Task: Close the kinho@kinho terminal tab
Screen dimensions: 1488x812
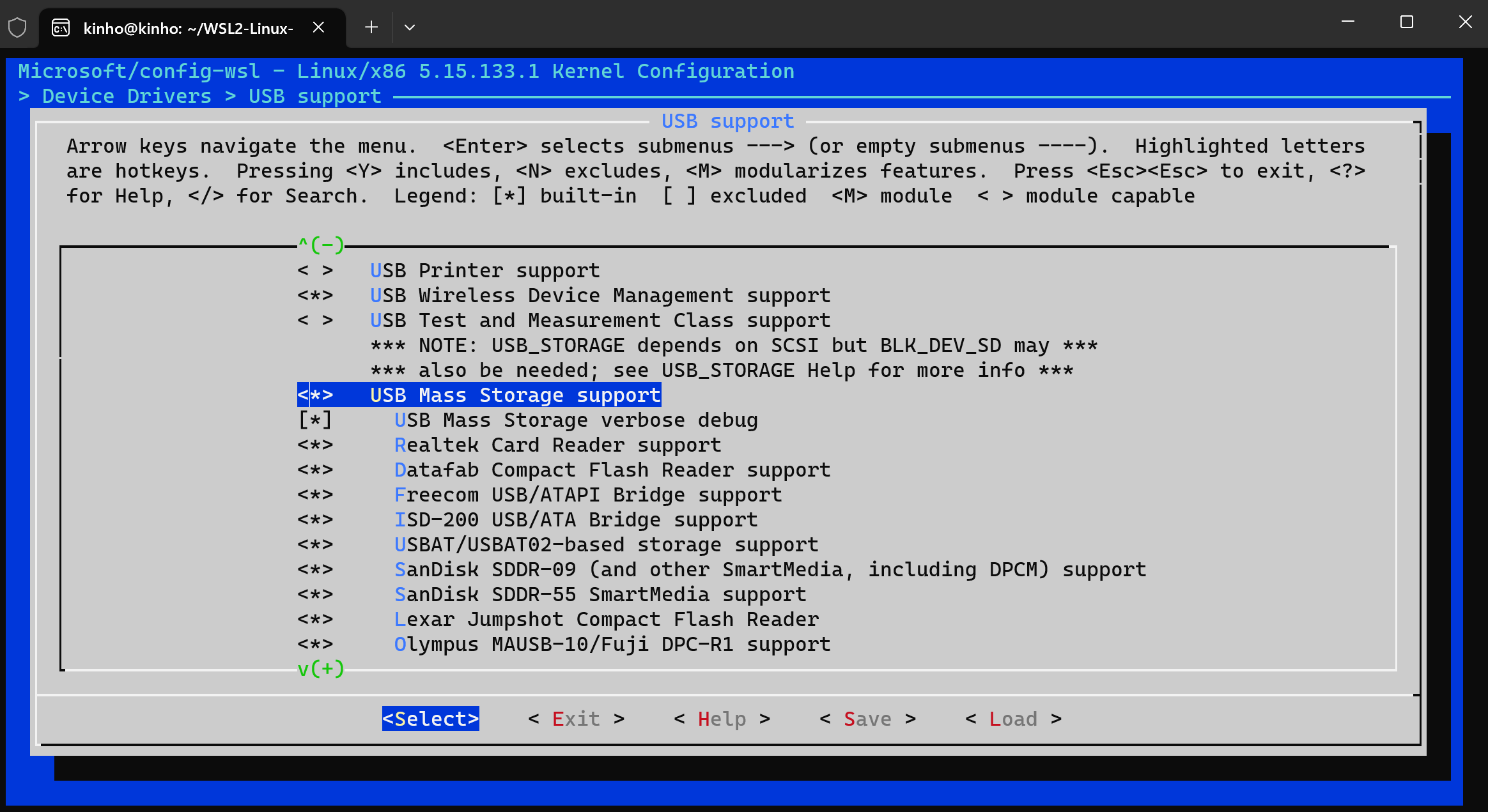Action: point(318,27)
